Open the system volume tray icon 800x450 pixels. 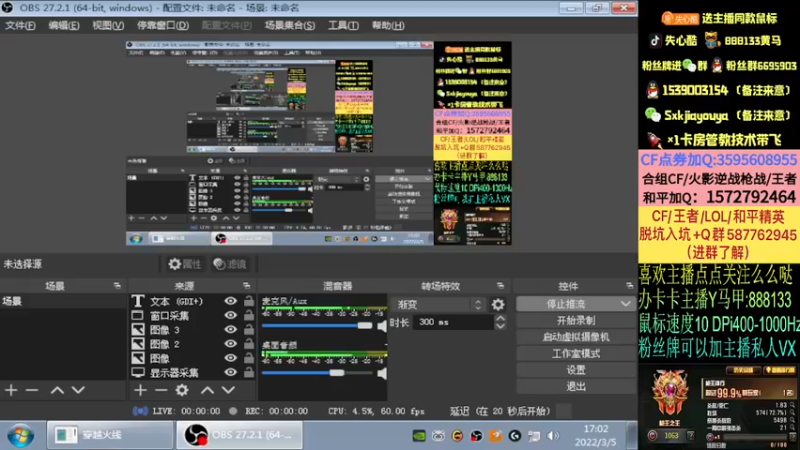pos(553,436)
